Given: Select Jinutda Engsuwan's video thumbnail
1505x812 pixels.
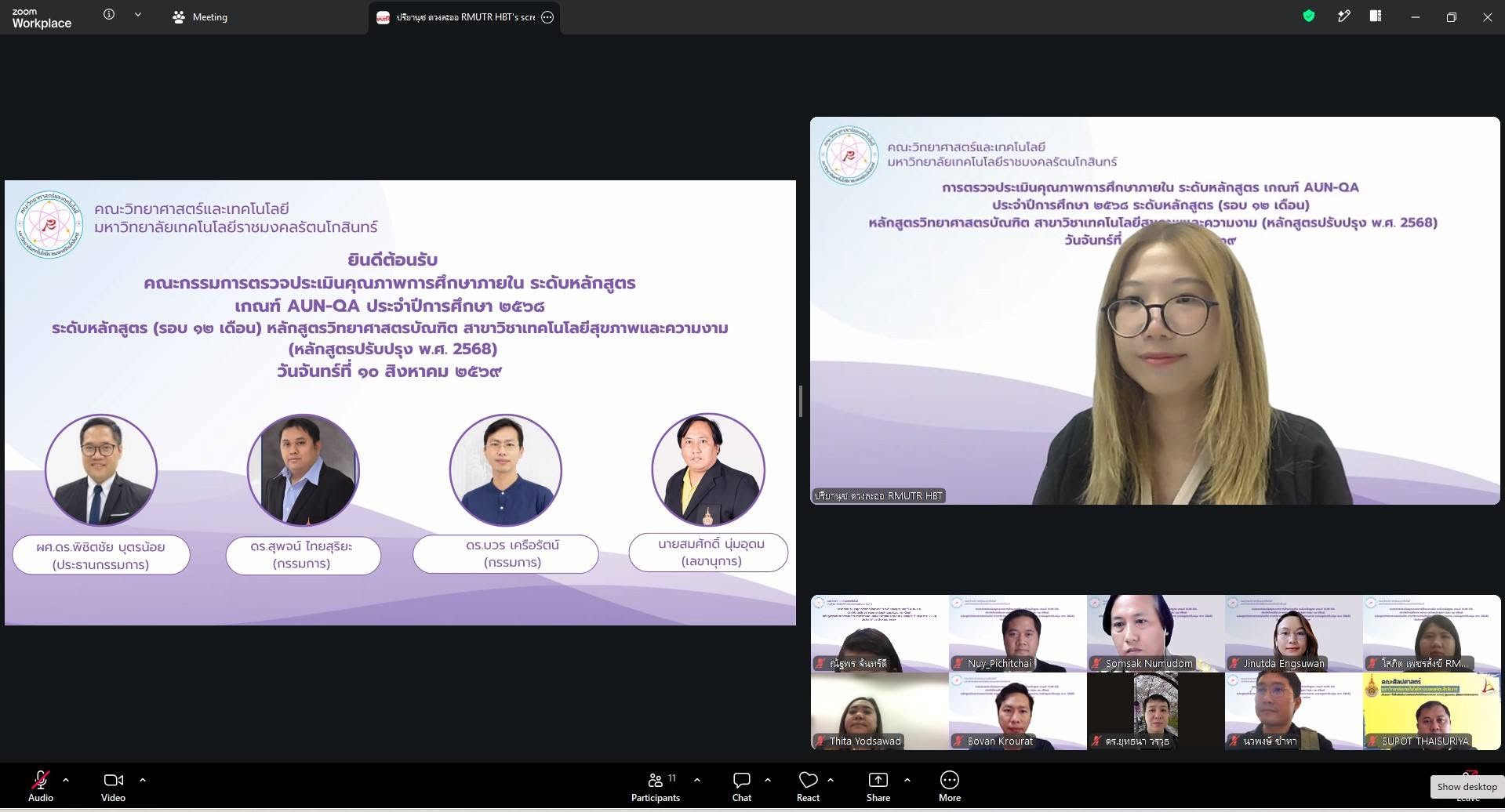Looking at the screenshot, I should pos(1293,633).
